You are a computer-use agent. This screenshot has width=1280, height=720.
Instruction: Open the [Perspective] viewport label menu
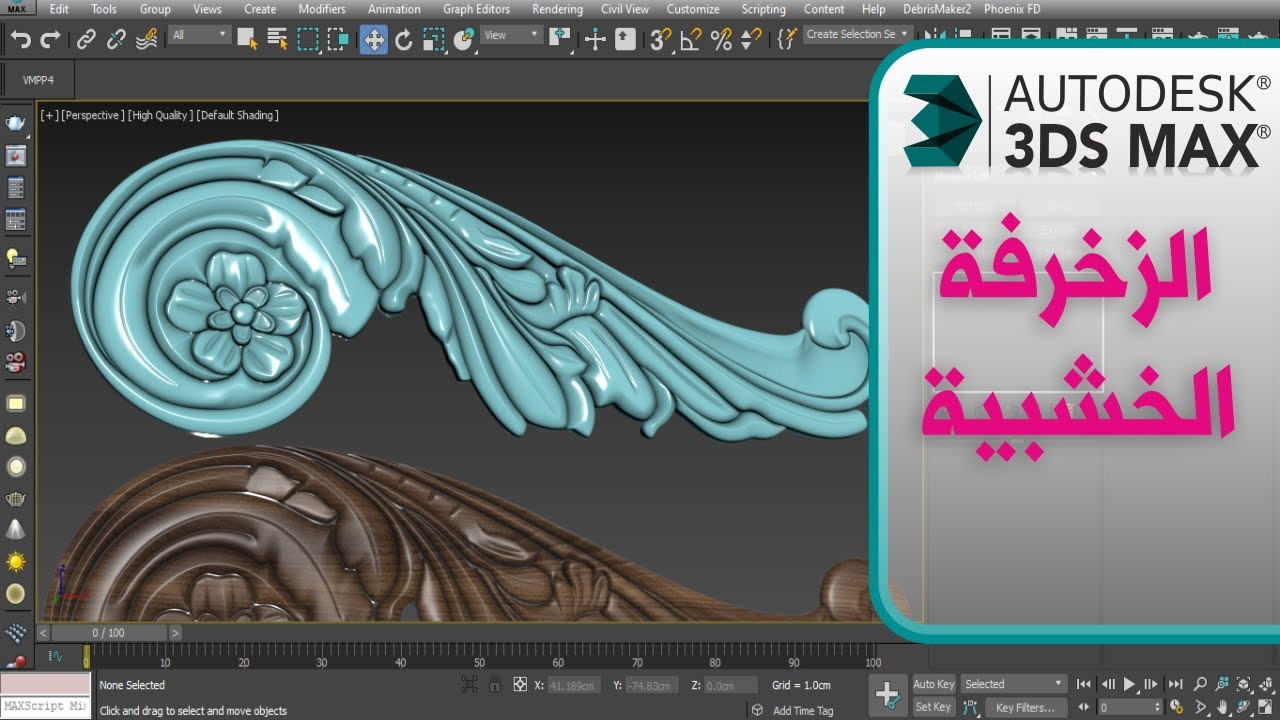(x=93, y=116)
